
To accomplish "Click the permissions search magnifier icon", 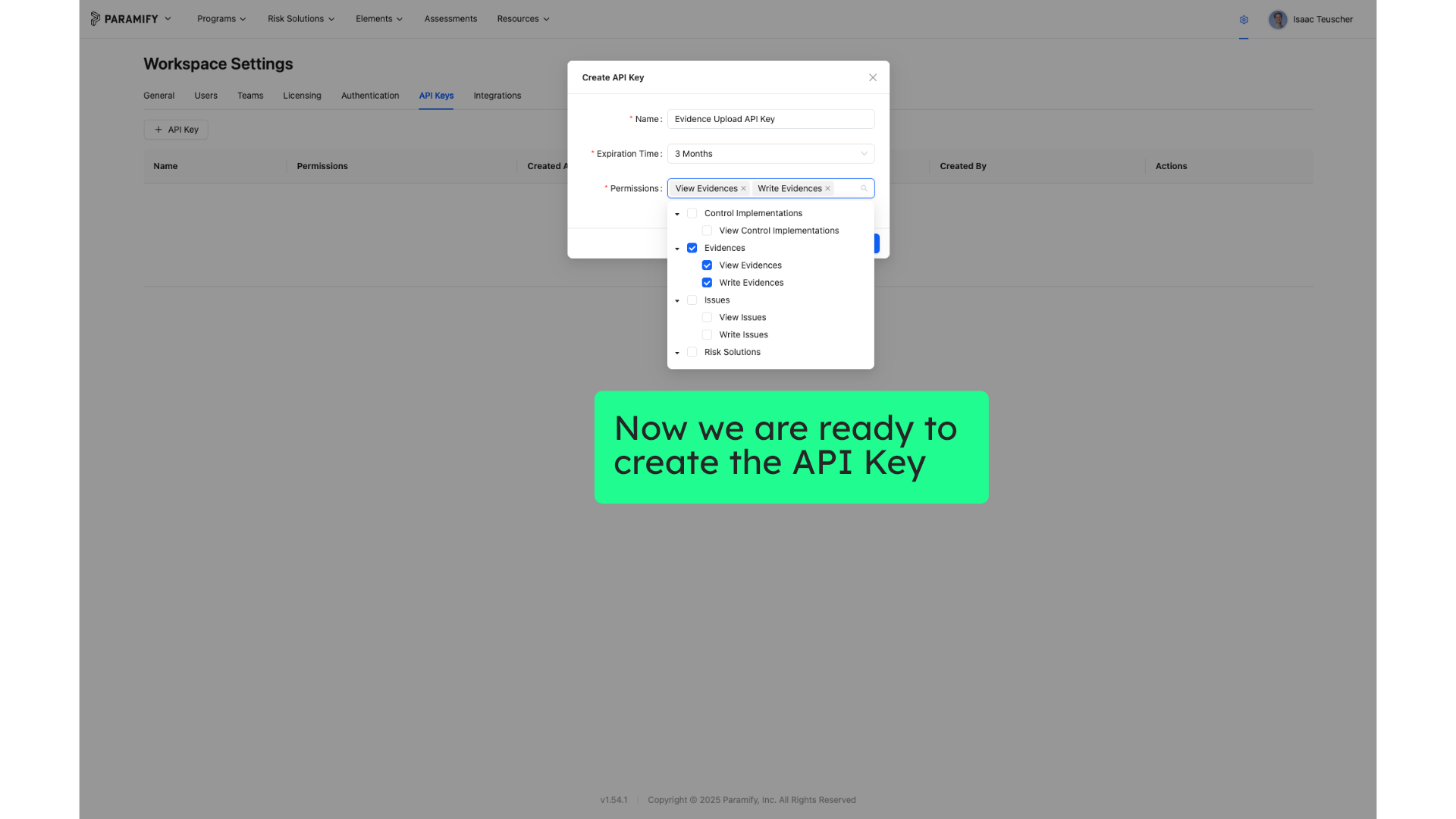I will 864,189.
